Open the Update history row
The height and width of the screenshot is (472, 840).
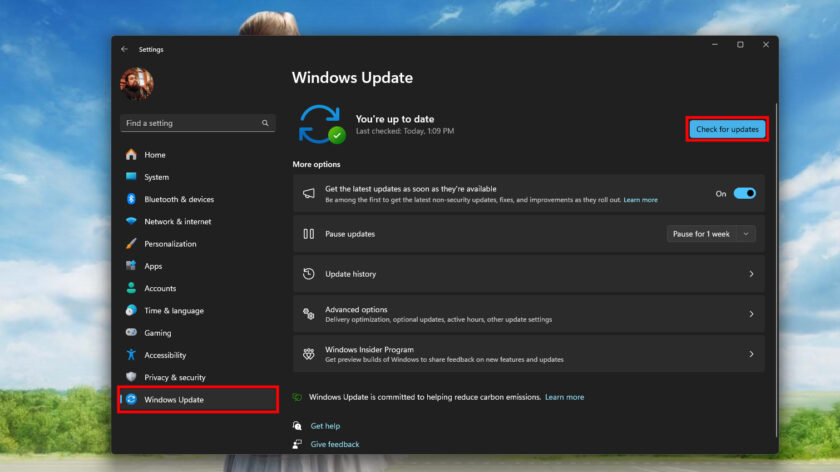pos(528,274)
